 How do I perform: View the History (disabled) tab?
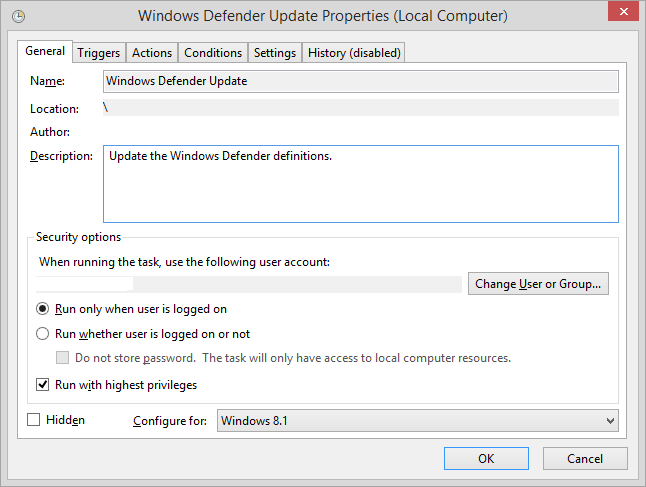point(354,53)
